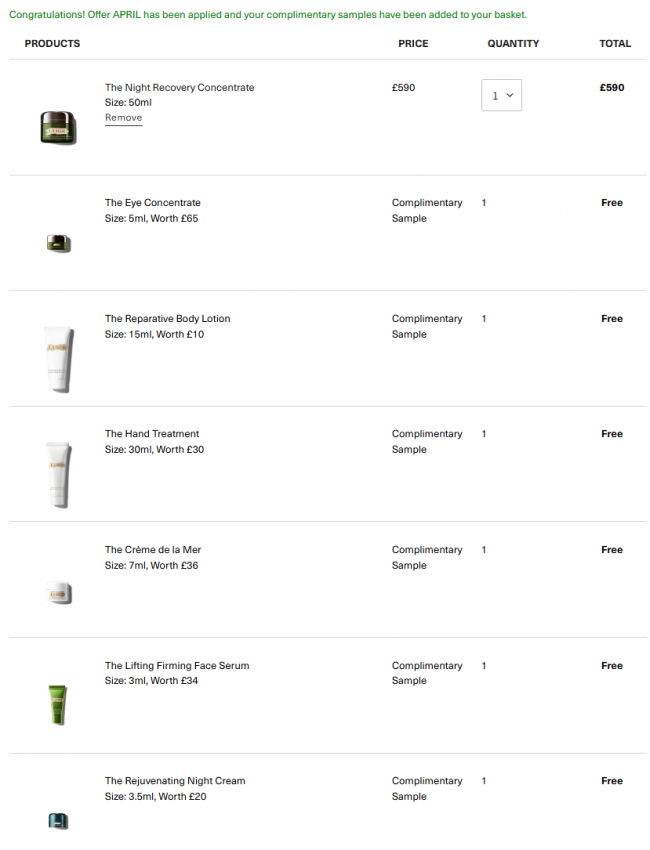Screen dimensions: 650x850
Task: Open The Night Recovery Concentrate product title
Action: point(179,87)
